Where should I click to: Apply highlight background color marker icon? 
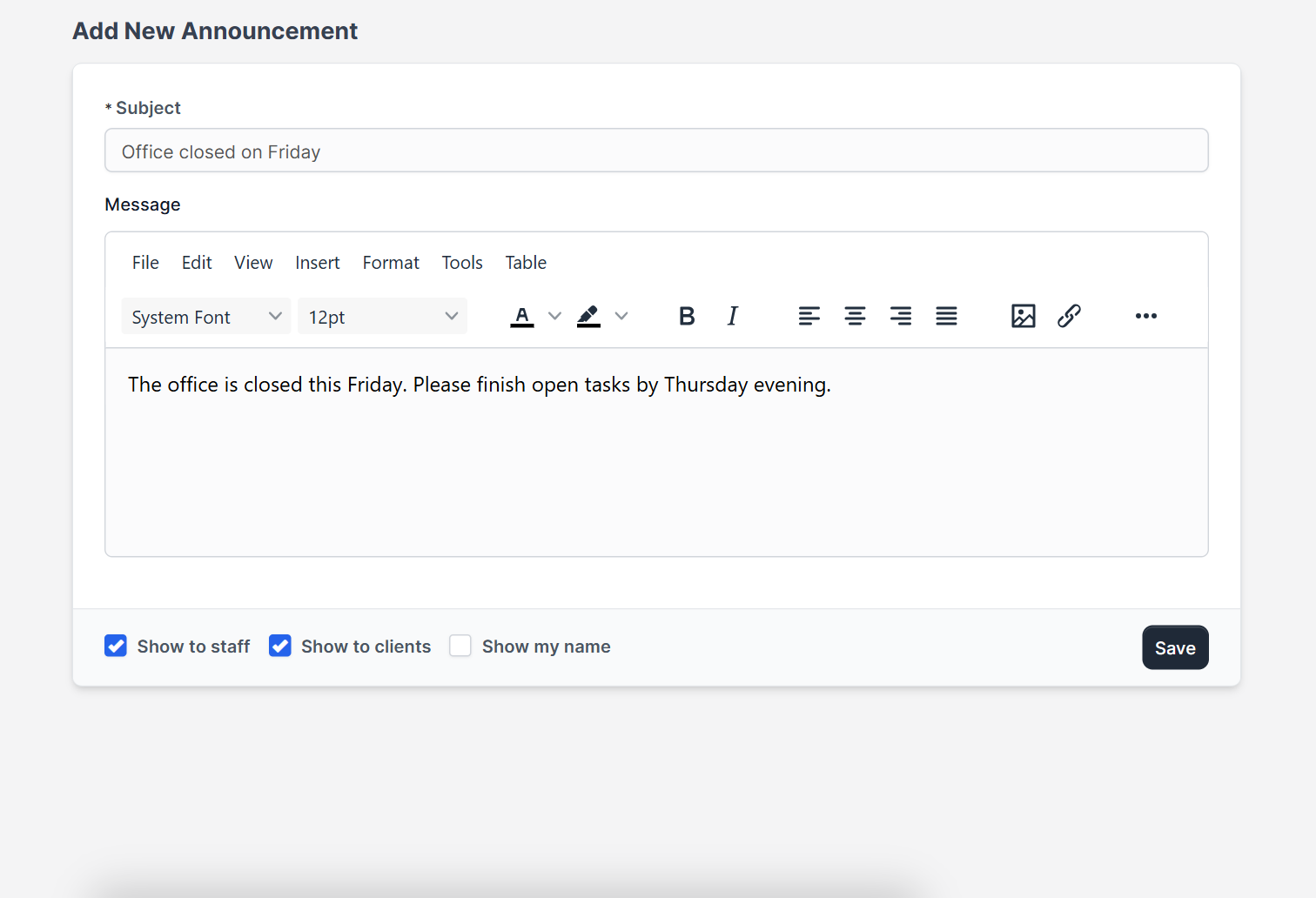[589, 316]
